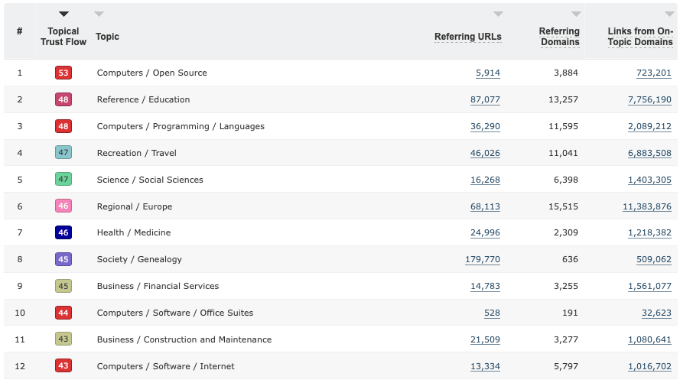
Task: Sort by Topical Trust Flow arrow
Action: click(x=64, y=14)
